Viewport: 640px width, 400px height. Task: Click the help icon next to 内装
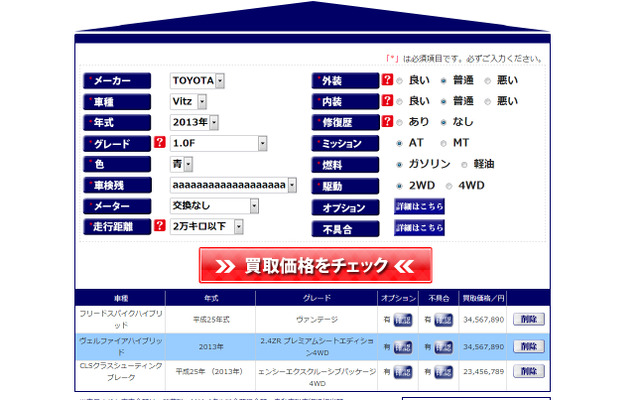pos(387,100)
